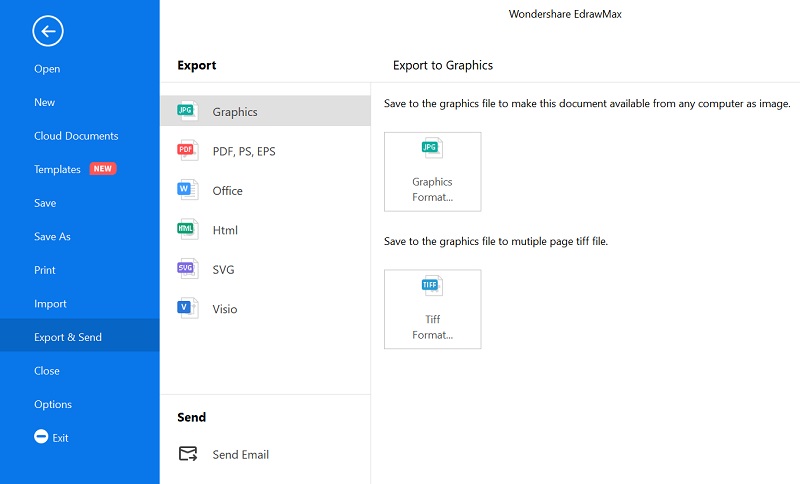Click the green HTML file icon
Image resolution: width=800 pixels, height=484 pixels.
187,229
